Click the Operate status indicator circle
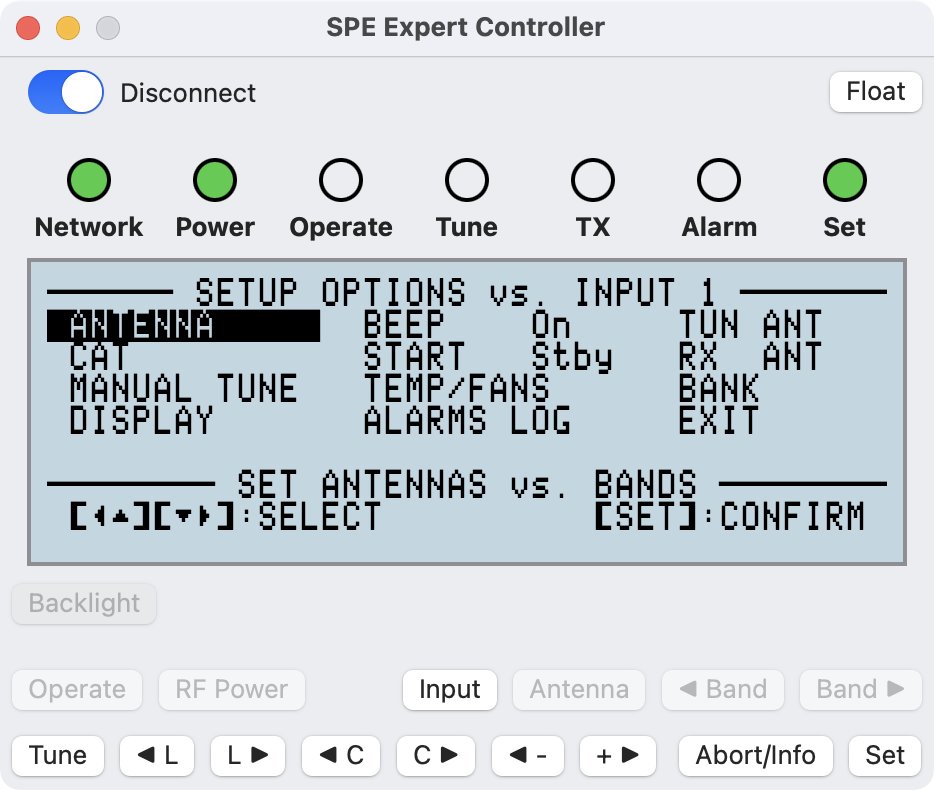 [341, 180]
